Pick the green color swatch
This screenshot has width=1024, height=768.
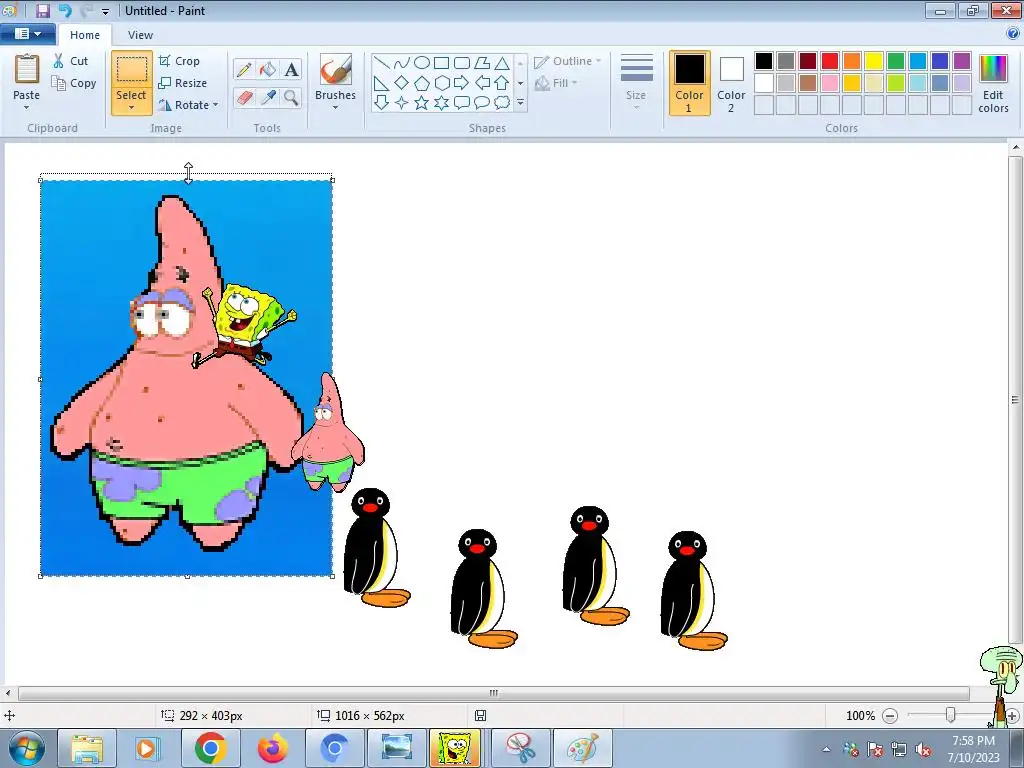(896, 61)
